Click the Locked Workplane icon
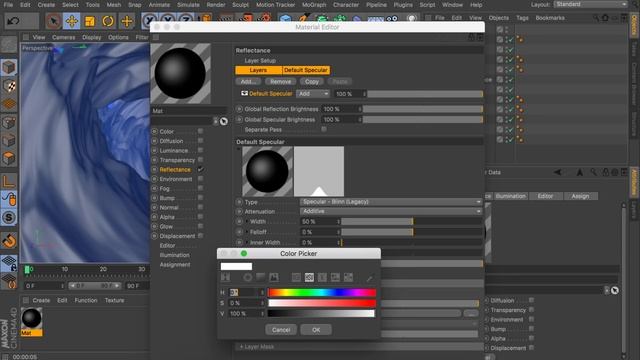 point(9,263)
